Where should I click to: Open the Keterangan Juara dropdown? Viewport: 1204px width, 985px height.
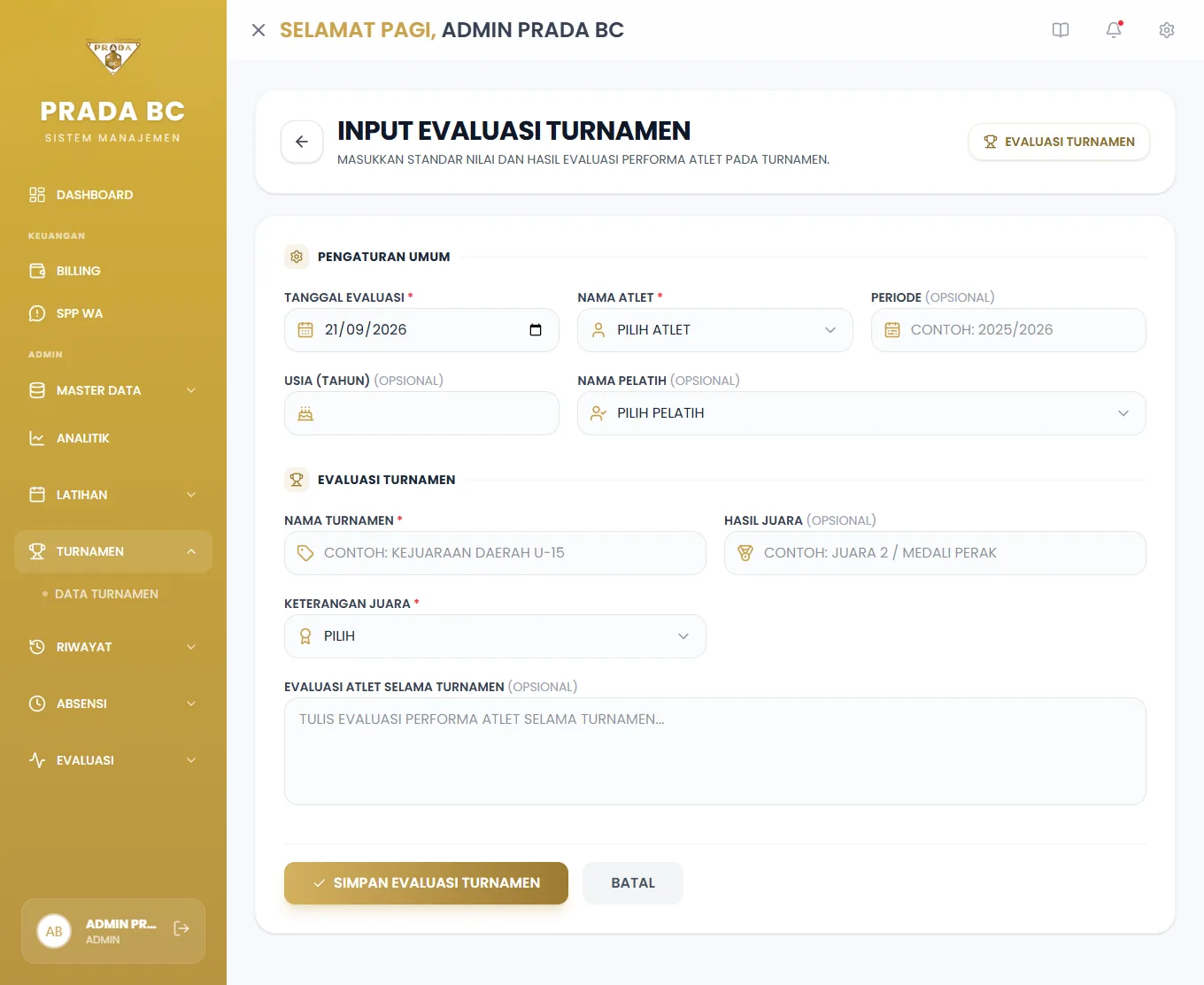[x=495, y=636]
